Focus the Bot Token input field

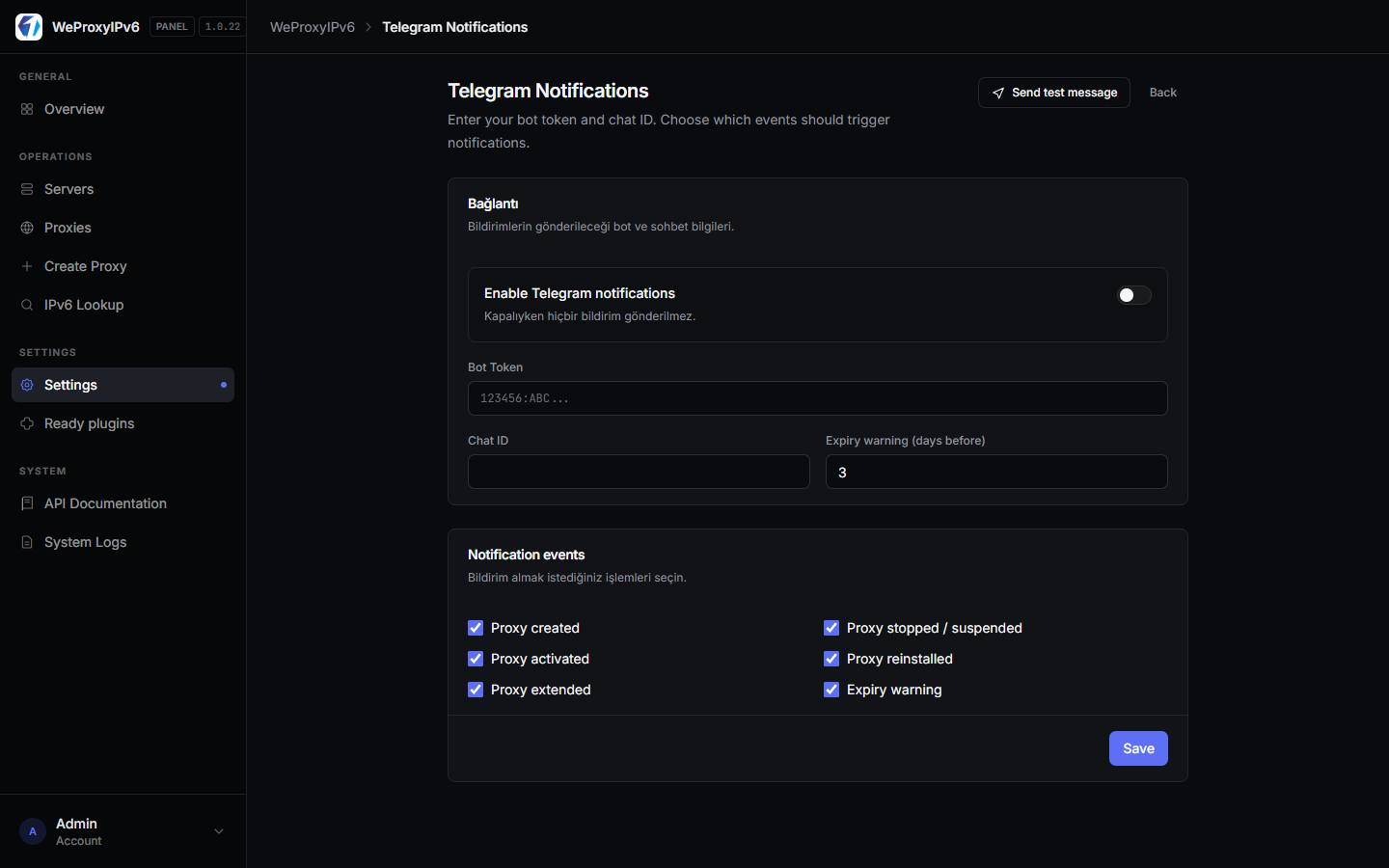pyautogui.click(x=818, y=398)
